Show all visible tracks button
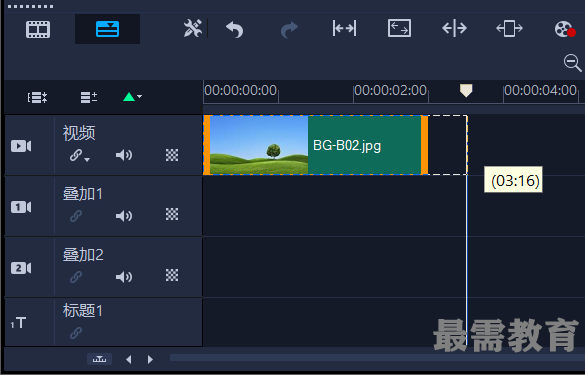This screenshot has width=585, height=375. click(x=37, y=97)
